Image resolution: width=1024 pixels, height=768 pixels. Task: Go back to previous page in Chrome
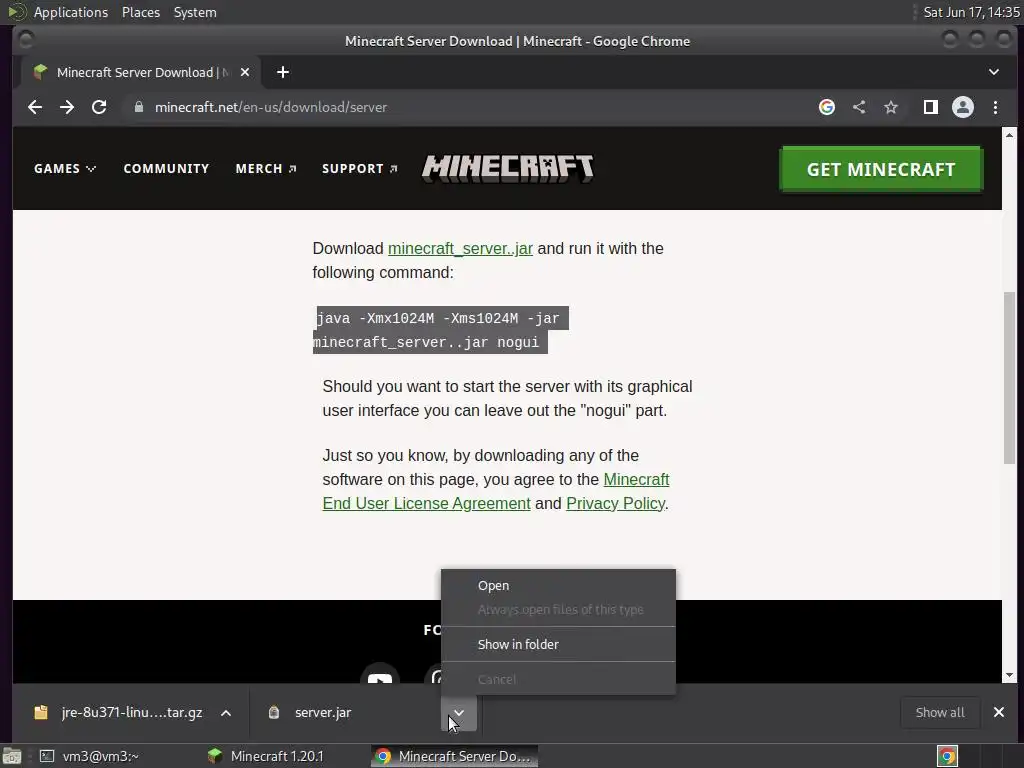pos(35,107)
